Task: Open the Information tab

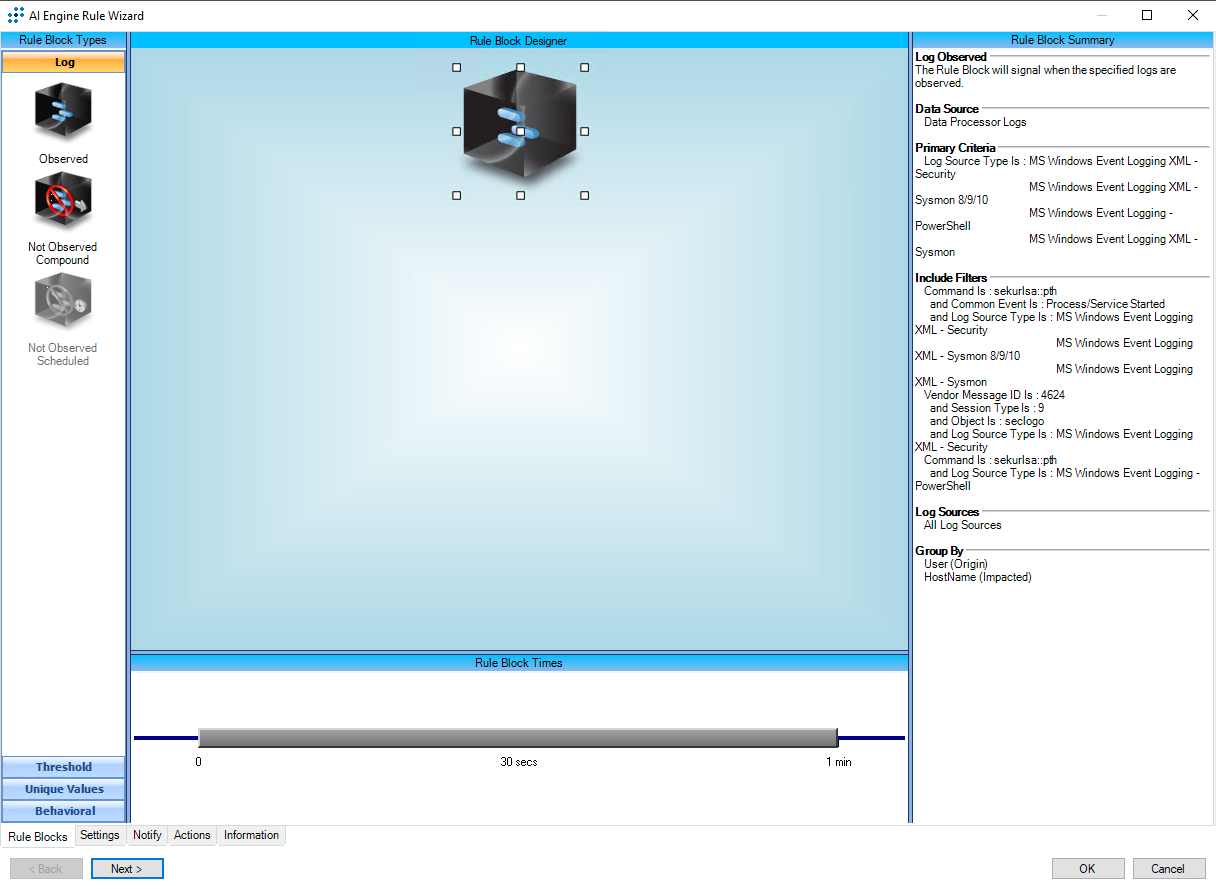Action: coord(251,835)
